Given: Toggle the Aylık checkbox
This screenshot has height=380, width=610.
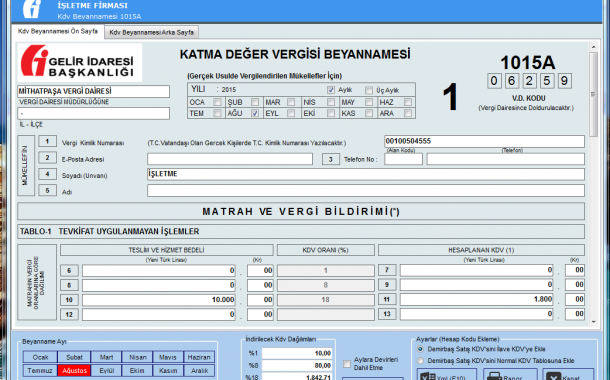Looking at the screenshot, I should [x=331, y=90].
